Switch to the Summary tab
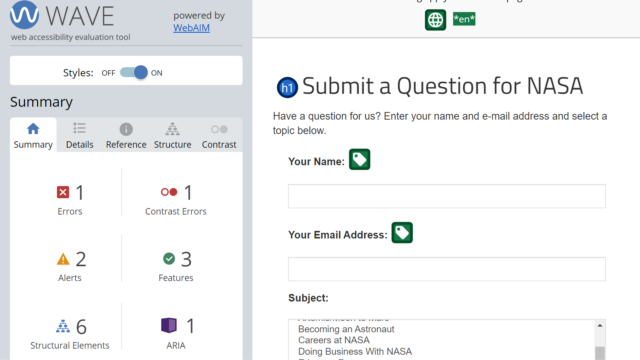Image resolution: width=640 pixels, height=360 pixels. click(33, 136)
